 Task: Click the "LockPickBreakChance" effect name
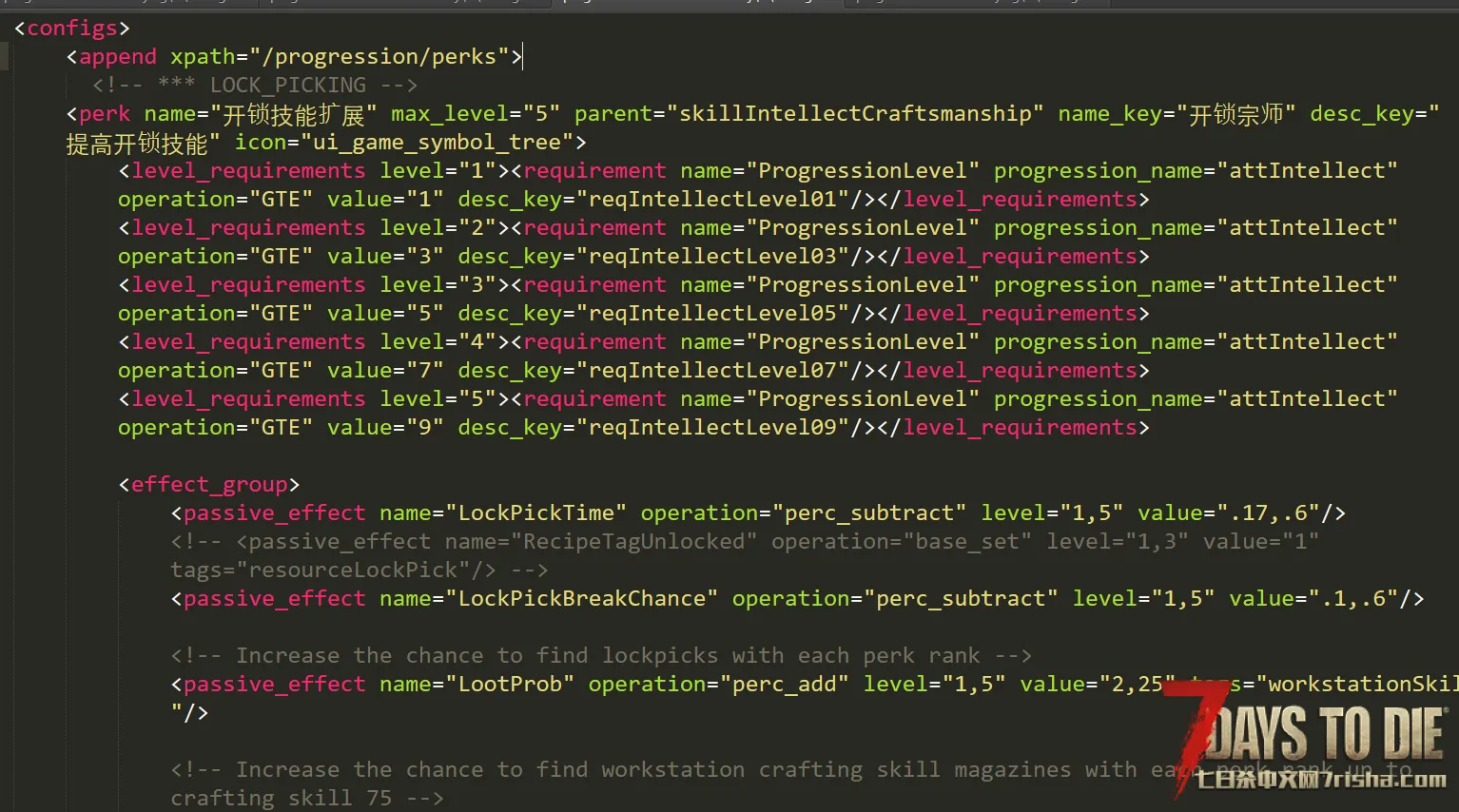(x=582, y=599)
